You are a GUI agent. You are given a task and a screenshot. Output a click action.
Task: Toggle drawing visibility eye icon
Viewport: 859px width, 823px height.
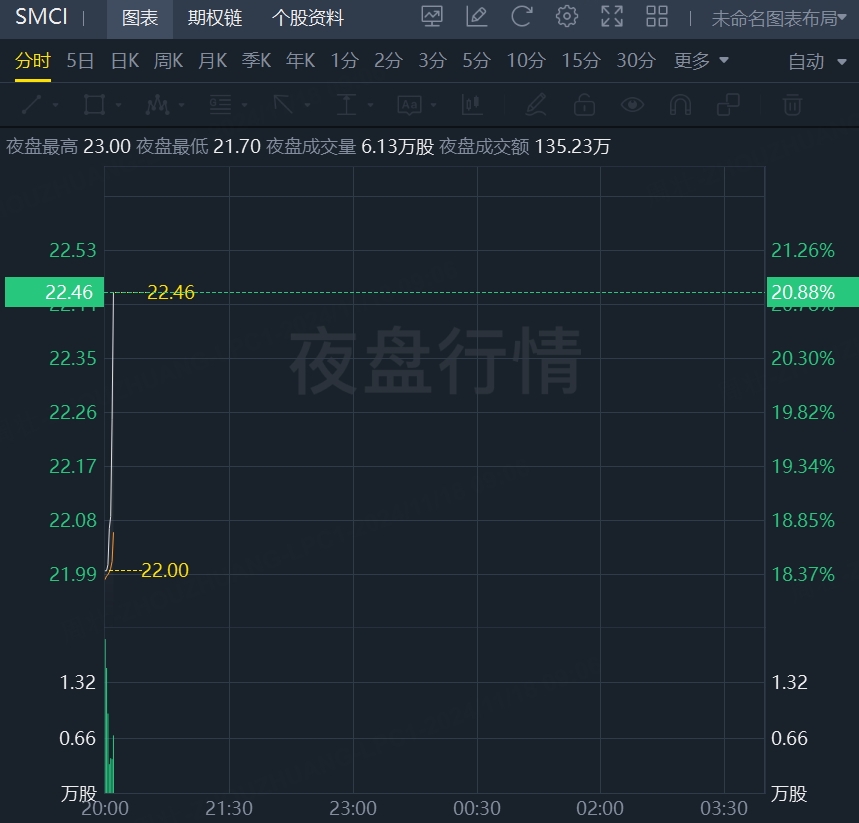(x=632, y=105)
